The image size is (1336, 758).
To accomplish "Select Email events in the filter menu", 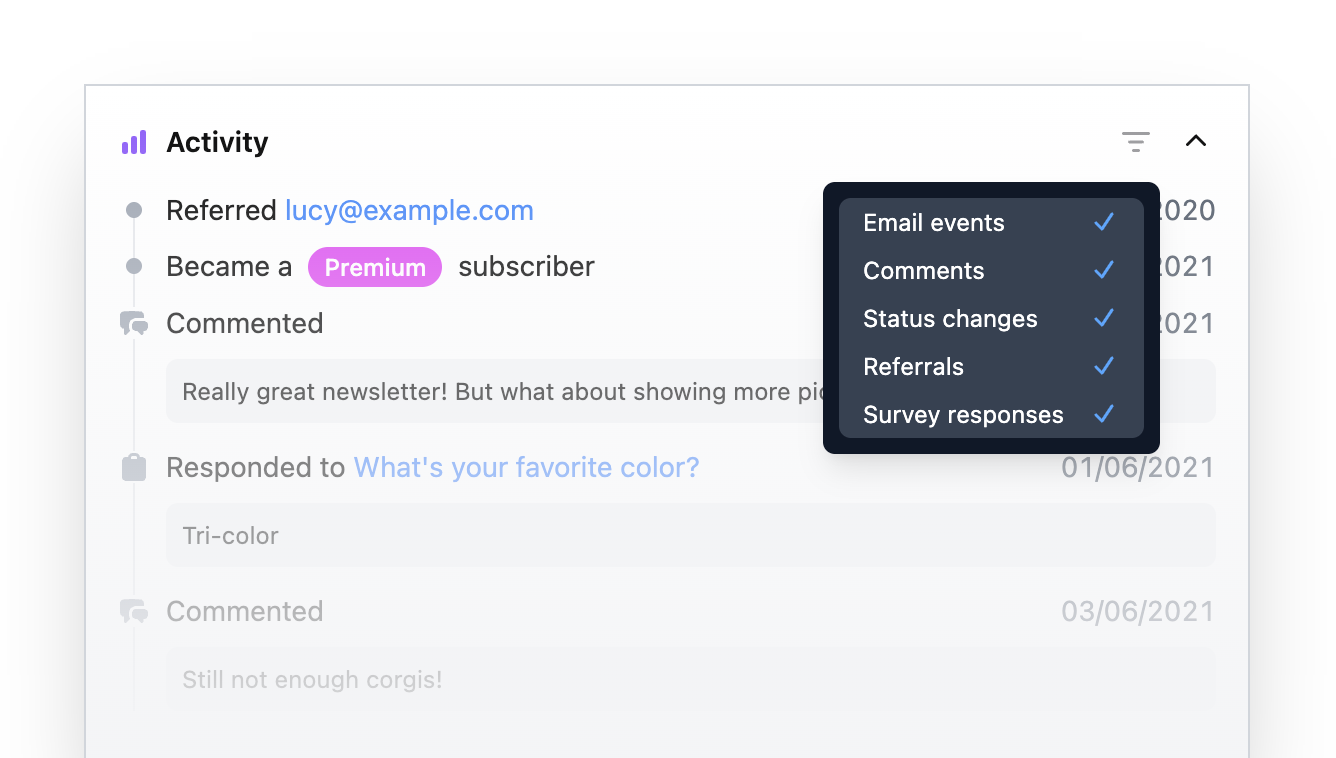I will click(x=934, y=223).
